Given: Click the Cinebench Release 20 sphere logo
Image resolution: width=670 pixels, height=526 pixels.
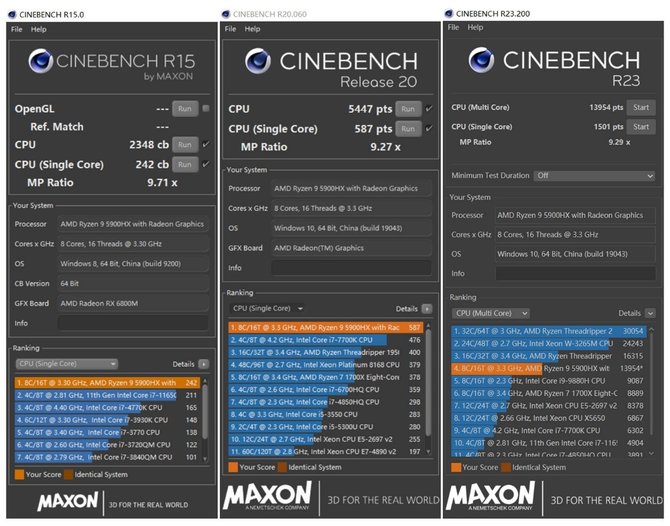Looking at the screenshot, I should [x=258, y=61].
